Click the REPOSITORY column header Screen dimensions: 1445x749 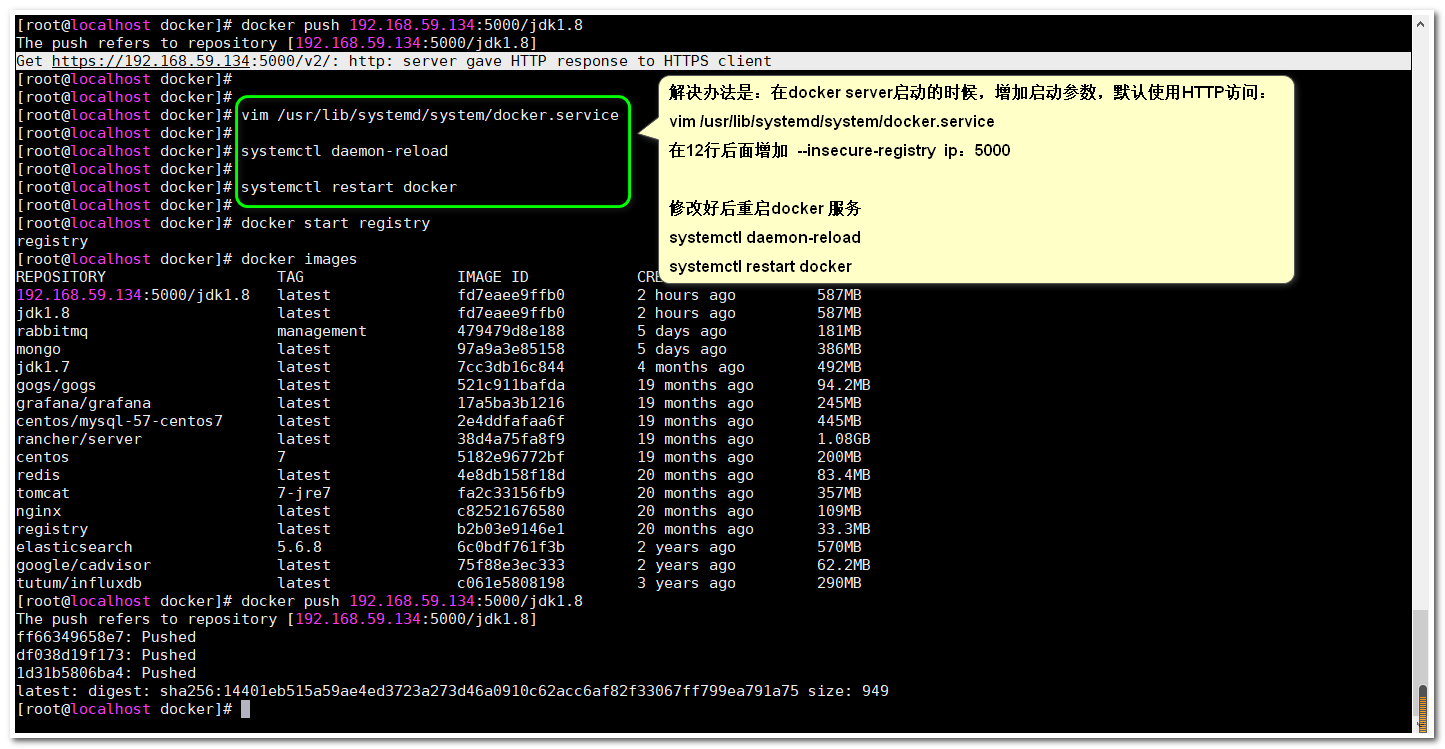pos(61,277)
